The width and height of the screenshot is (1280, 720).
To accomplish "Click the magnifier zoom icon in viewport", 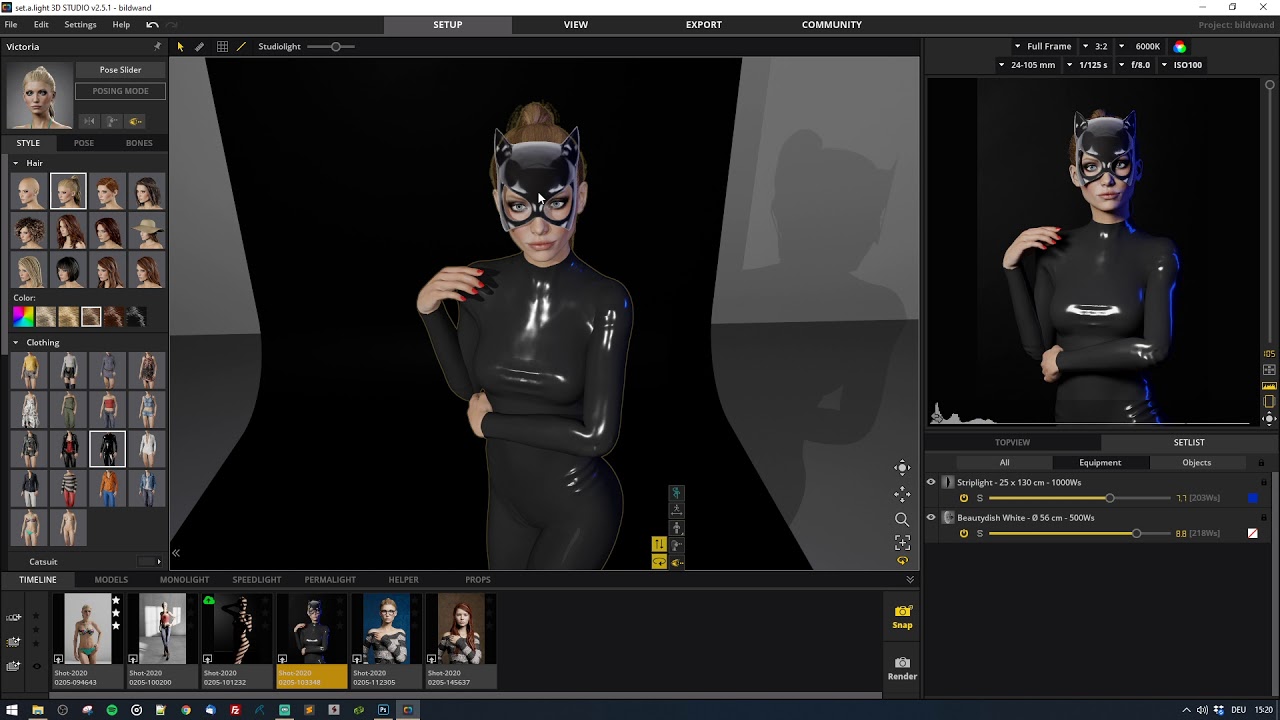I will pyautogui.click(x=902, y=519).
